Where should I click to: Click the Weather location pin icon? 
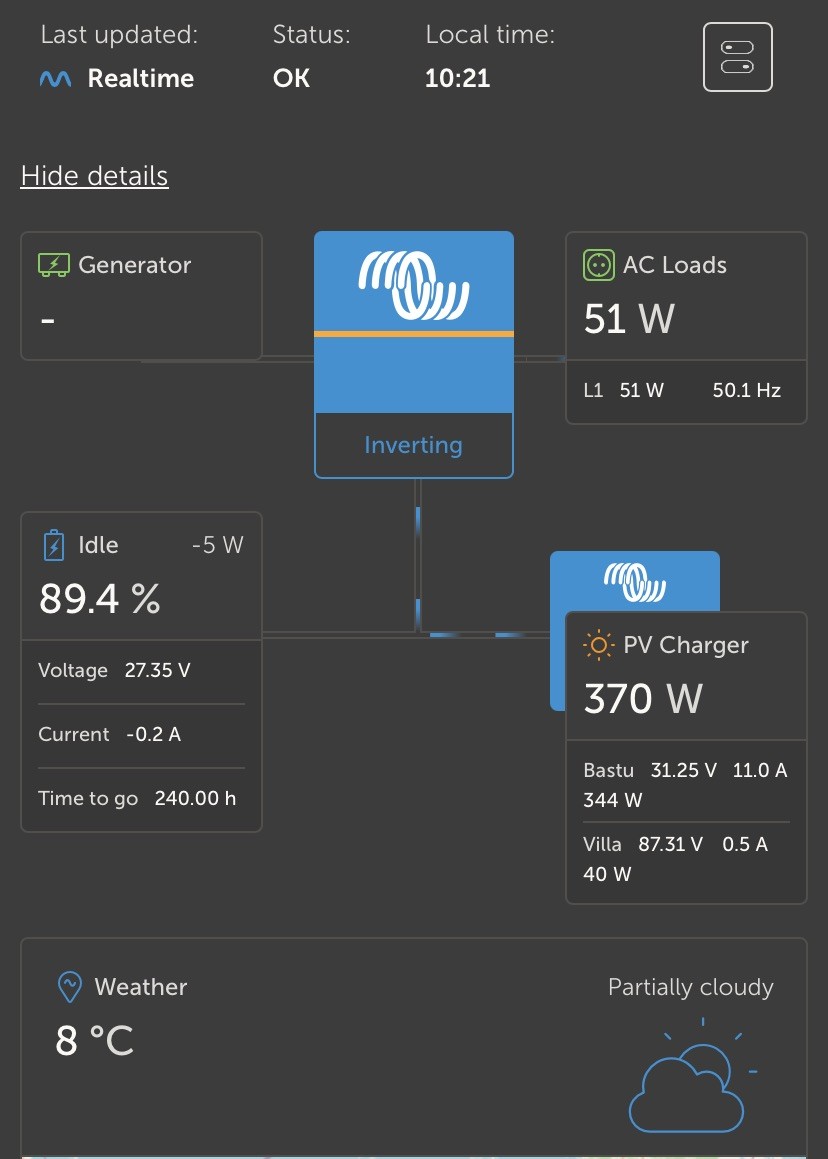tap(69, 987)
